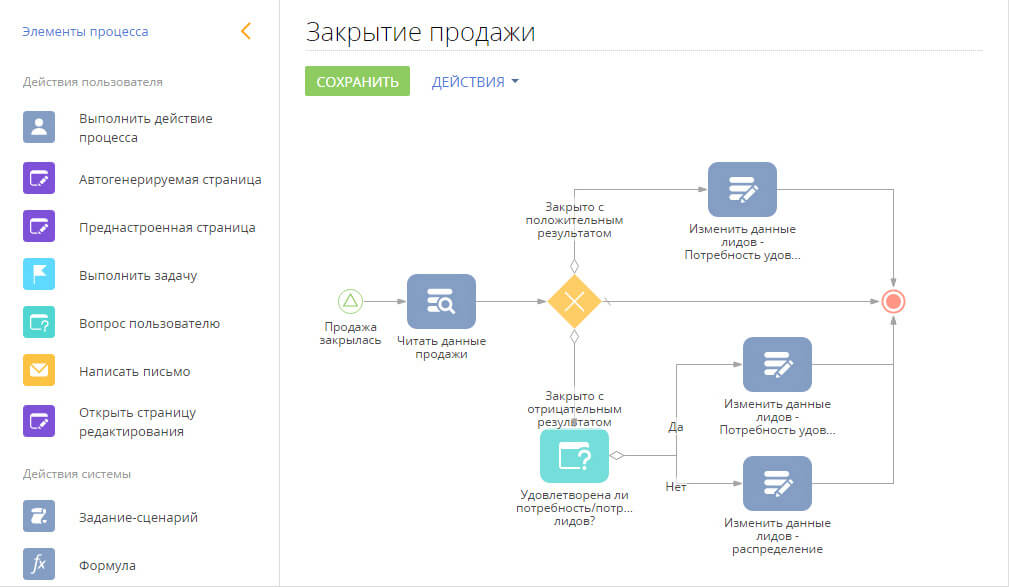Image resolution: width=1009 pixels, height=587 pixels.
Task: Select the red process end event
Action: [892, 299]
